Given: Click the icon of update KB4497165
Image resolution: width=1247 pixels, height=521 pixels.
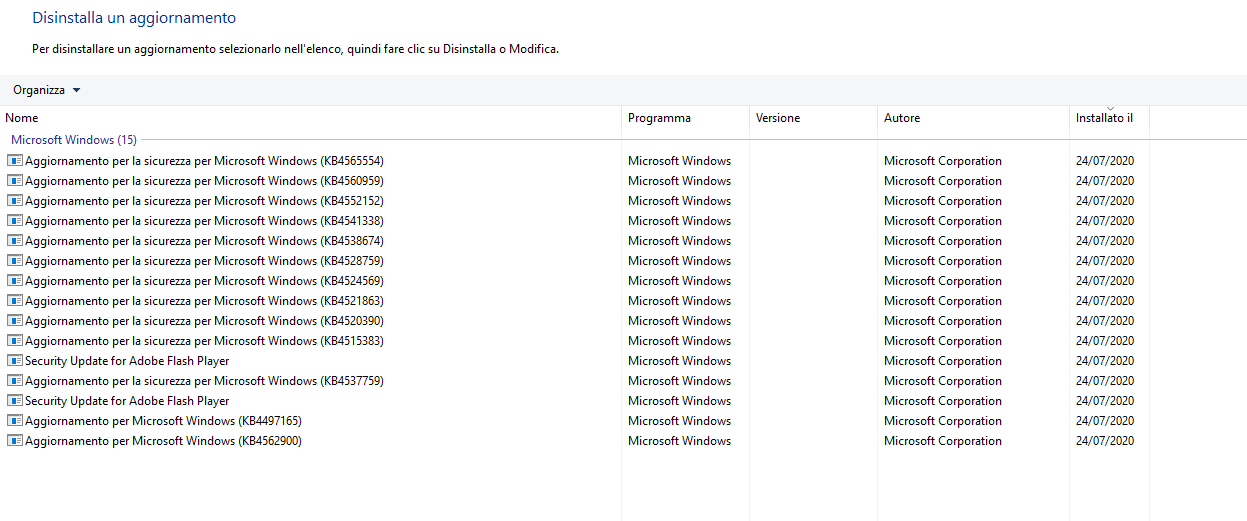Looking at the screenshot, I should click(x=15, y=421).
